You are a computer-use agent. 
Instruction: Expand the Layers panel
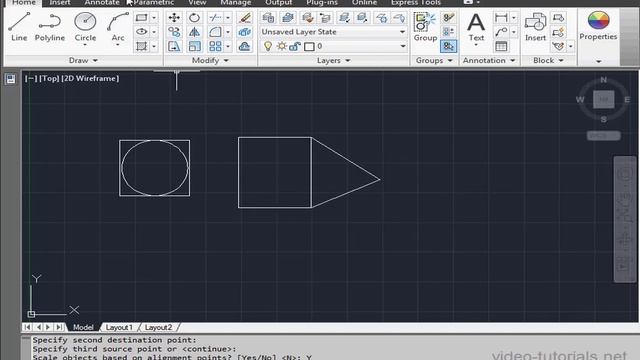333,60
